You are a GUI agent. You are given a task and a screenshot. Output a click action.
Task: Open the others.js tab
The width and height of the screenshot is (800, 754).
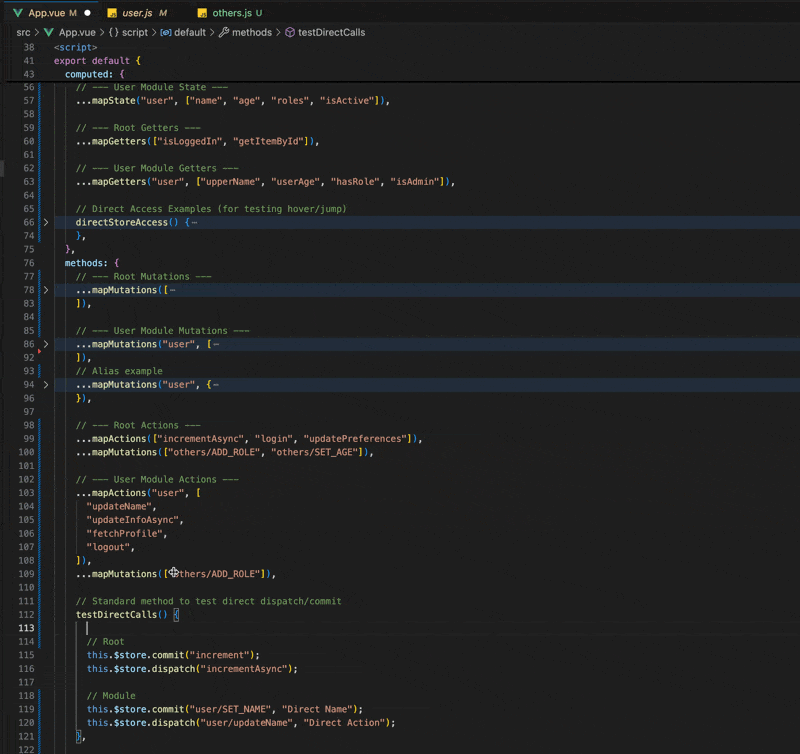[x=231, y=13]
